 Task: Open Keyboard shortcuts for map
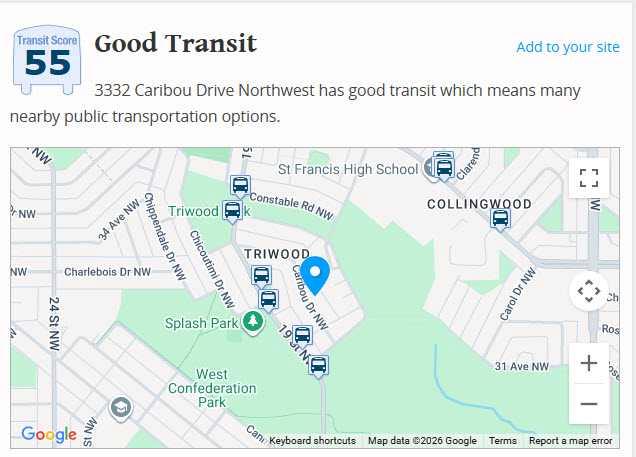(312, 441)
